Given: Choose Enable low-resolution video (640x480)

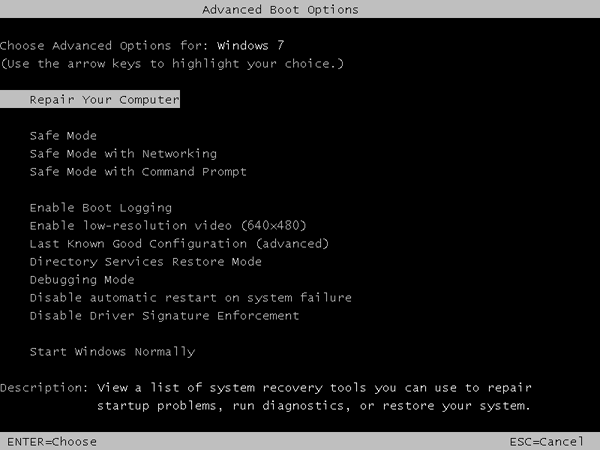Looking at the screenshot, I should [x=167, y=226].
